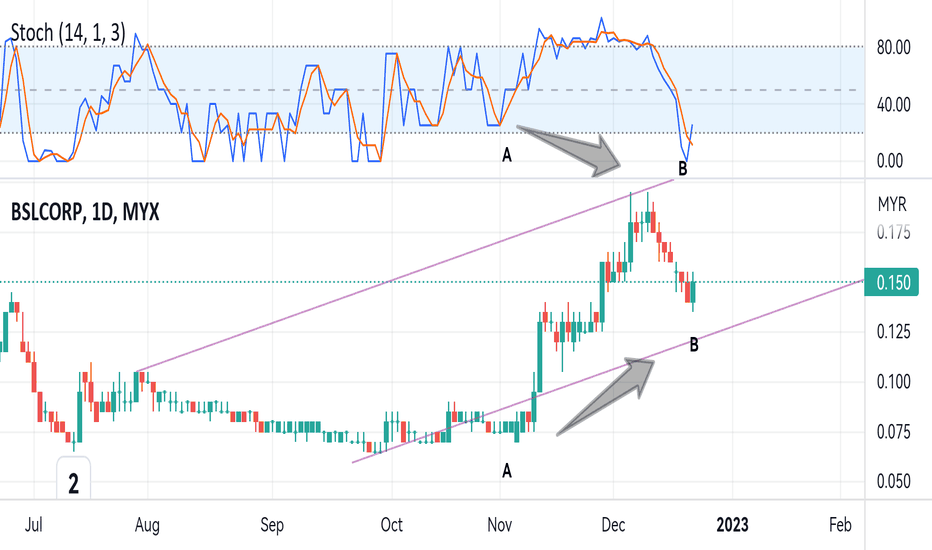Click the MYR currency label on price axis
932x550 pixels.
892,205
